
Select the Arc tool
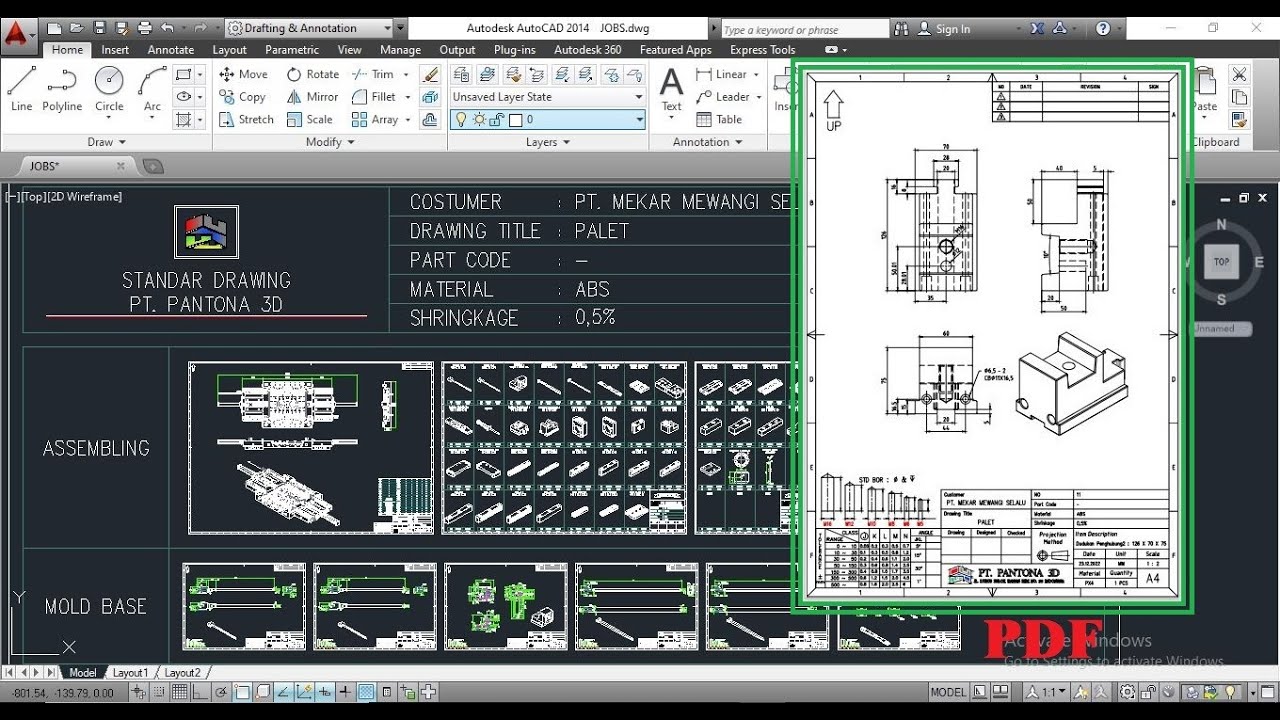(152, 89)
